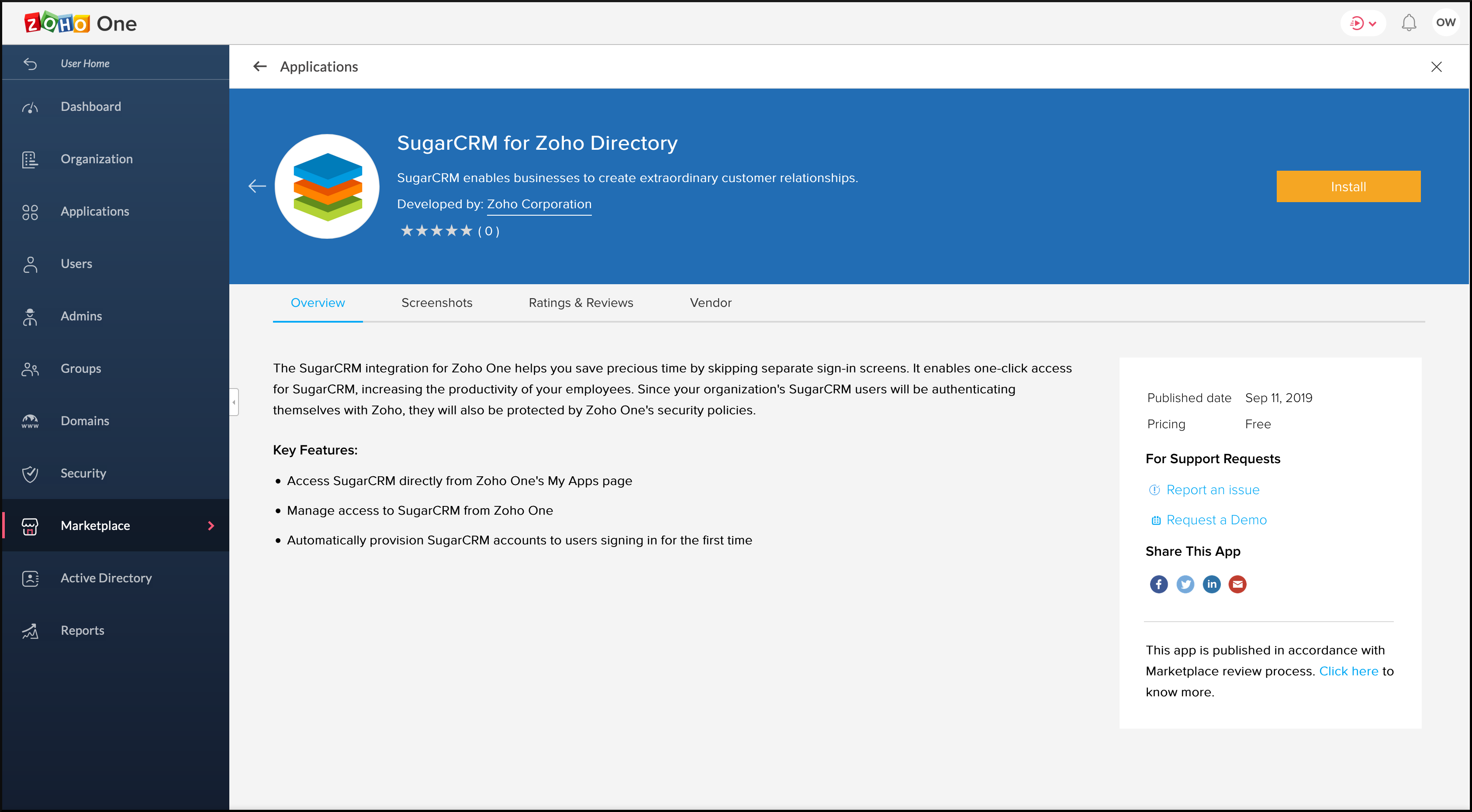Click the Dashboard gauge icon

pyautogui.click(x=30, y=107)
